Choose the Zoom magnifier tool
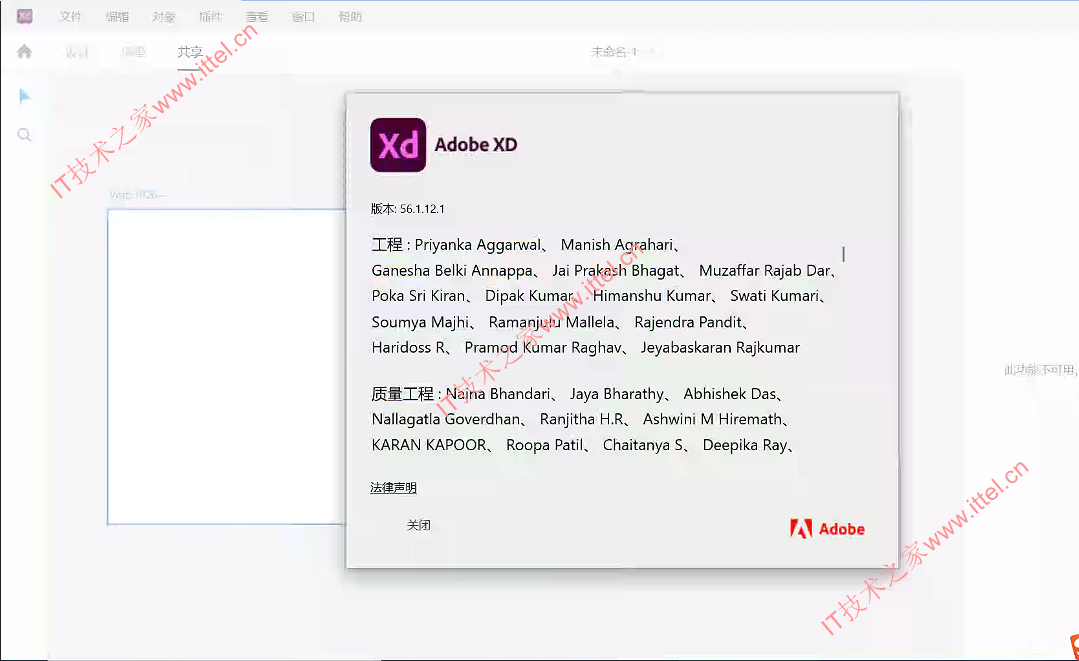This screenshot has height=661, width=1079. point(24,135)
